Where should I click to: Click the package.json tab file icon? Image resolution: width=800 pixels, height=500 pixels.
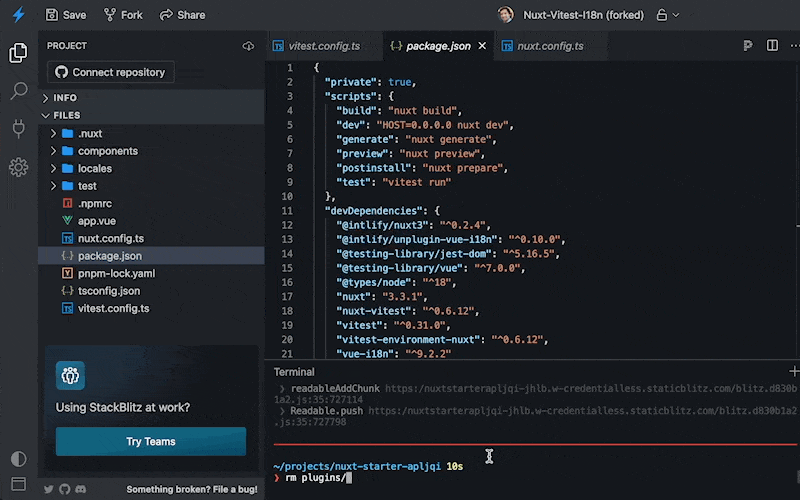(x=396, y=46)
